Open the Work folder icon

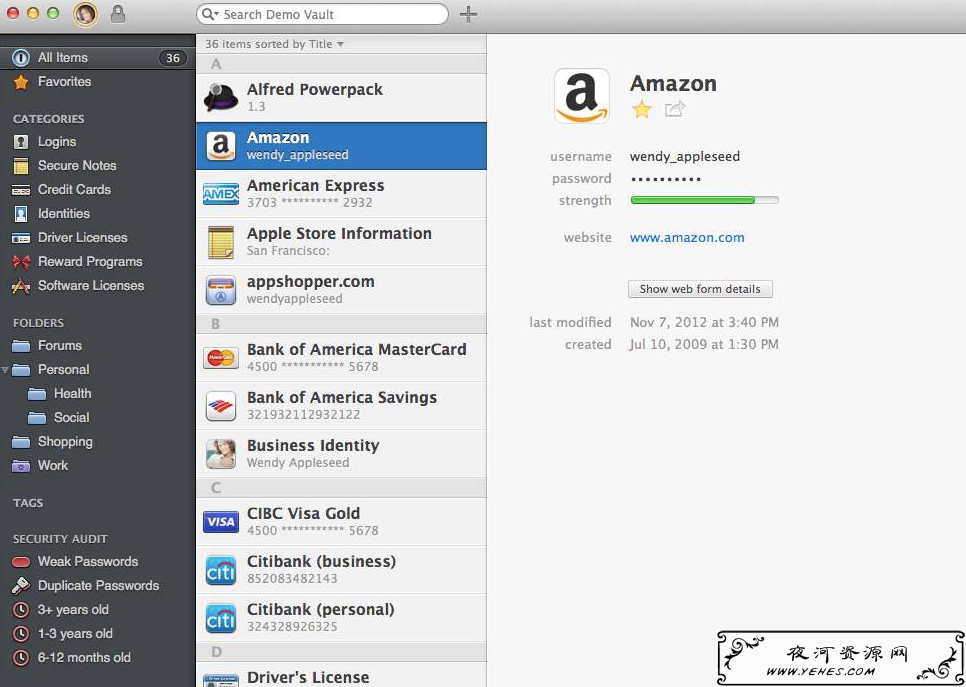point(21,466)
